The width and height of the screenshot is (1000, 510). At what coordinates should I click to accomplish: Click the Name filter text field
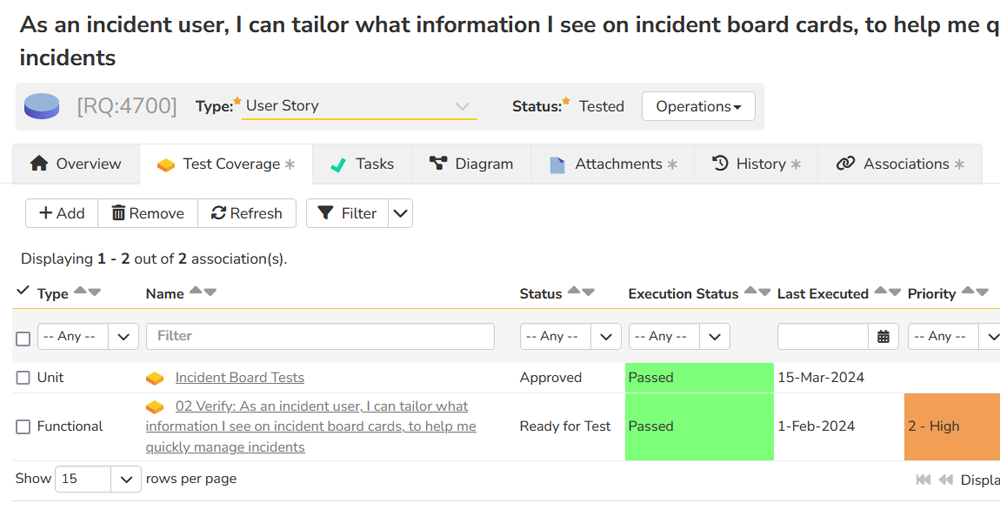pos(320,336)
